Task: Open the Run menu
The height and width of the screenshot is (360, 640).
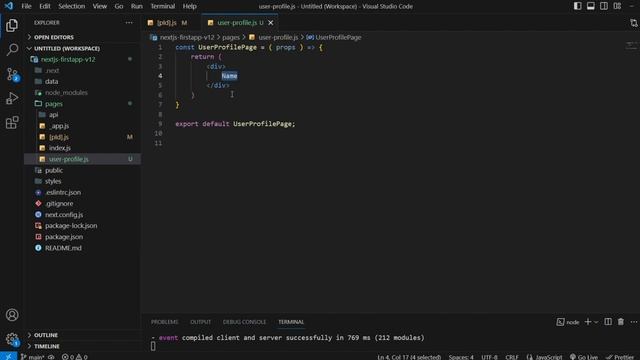Action: coord(137,6)
